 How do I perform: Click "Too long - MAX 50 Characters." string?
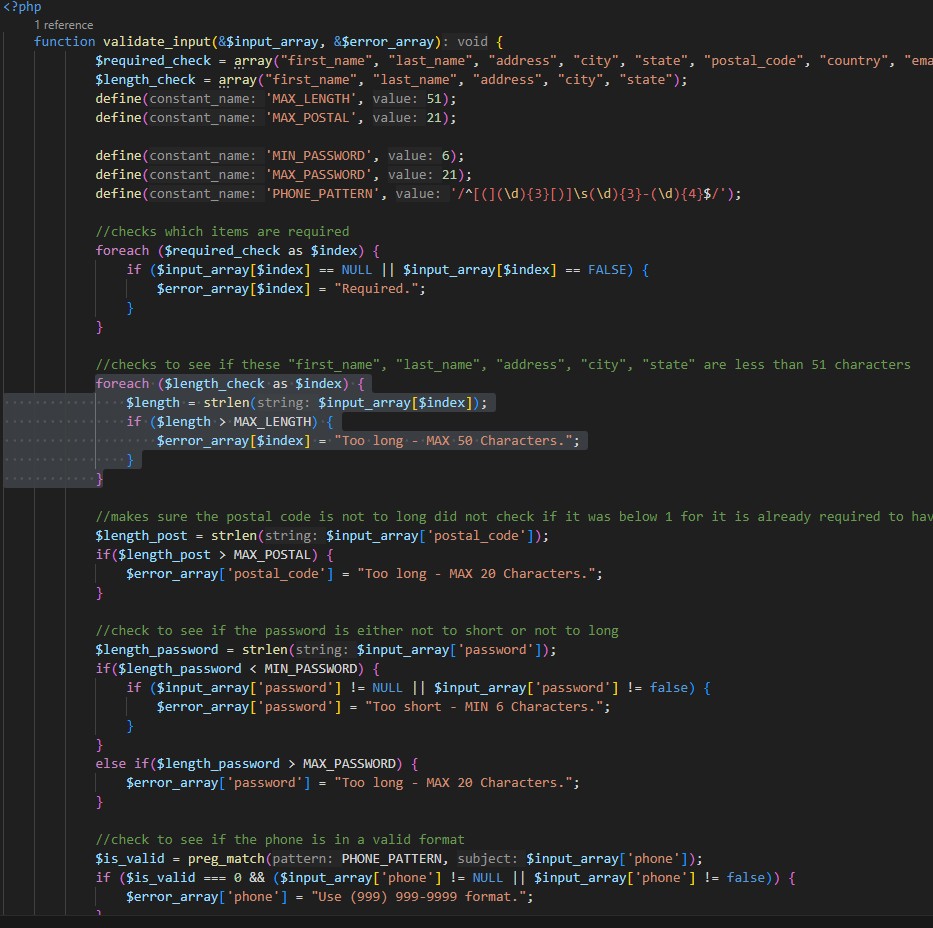[x=453, y=441]
